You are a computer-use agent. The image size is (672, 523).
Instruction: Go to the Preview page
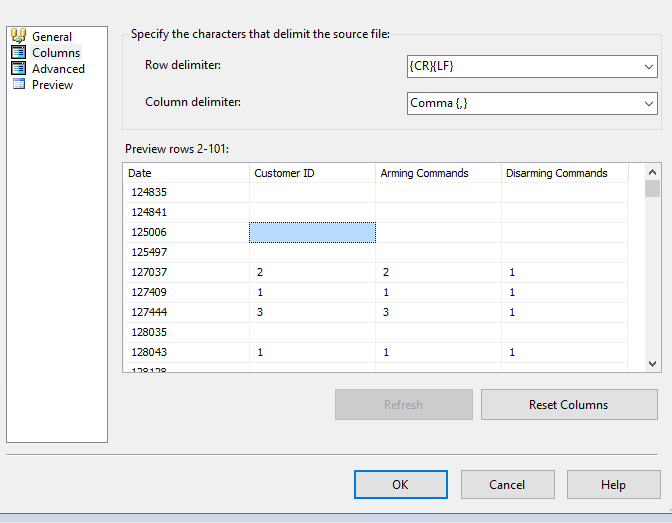click(52, 85)
